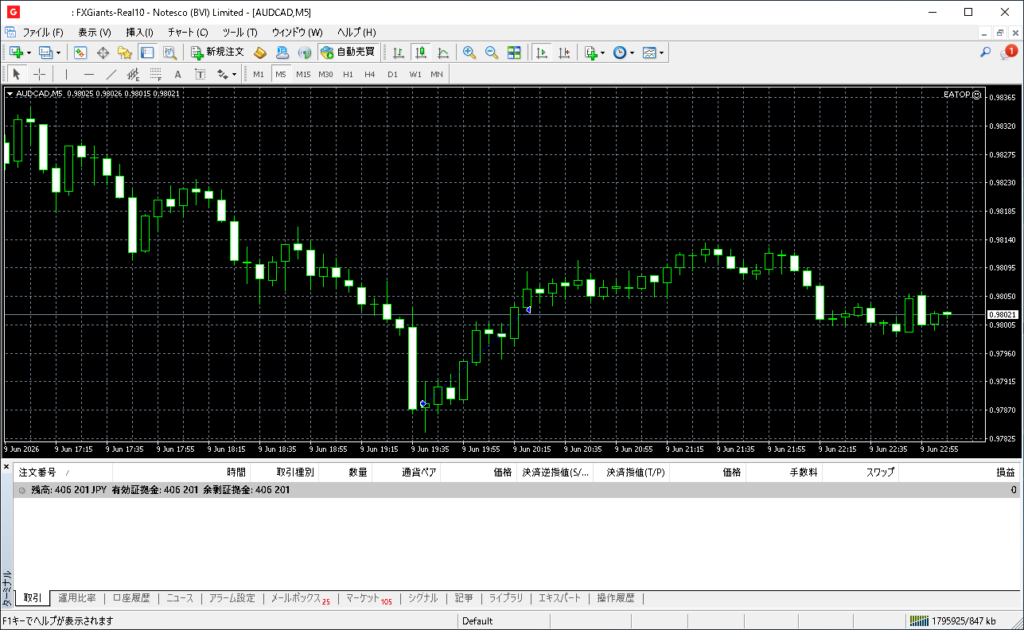
Task: Switch timeframe to M15
Action: point(303,74)
